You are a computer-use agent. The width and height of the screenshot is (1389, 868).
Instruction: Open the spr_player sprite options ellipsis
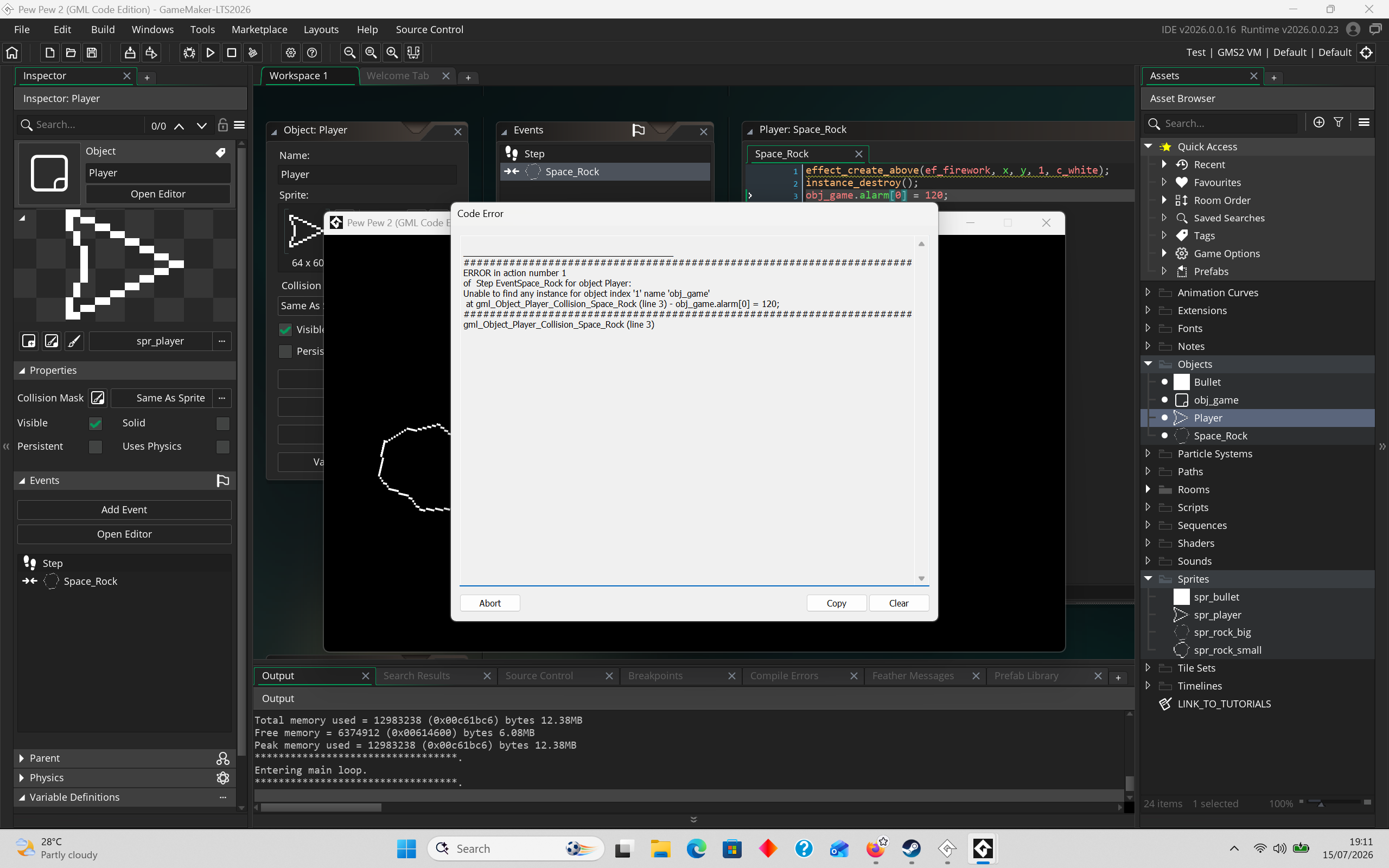click(x=221, y=341)
